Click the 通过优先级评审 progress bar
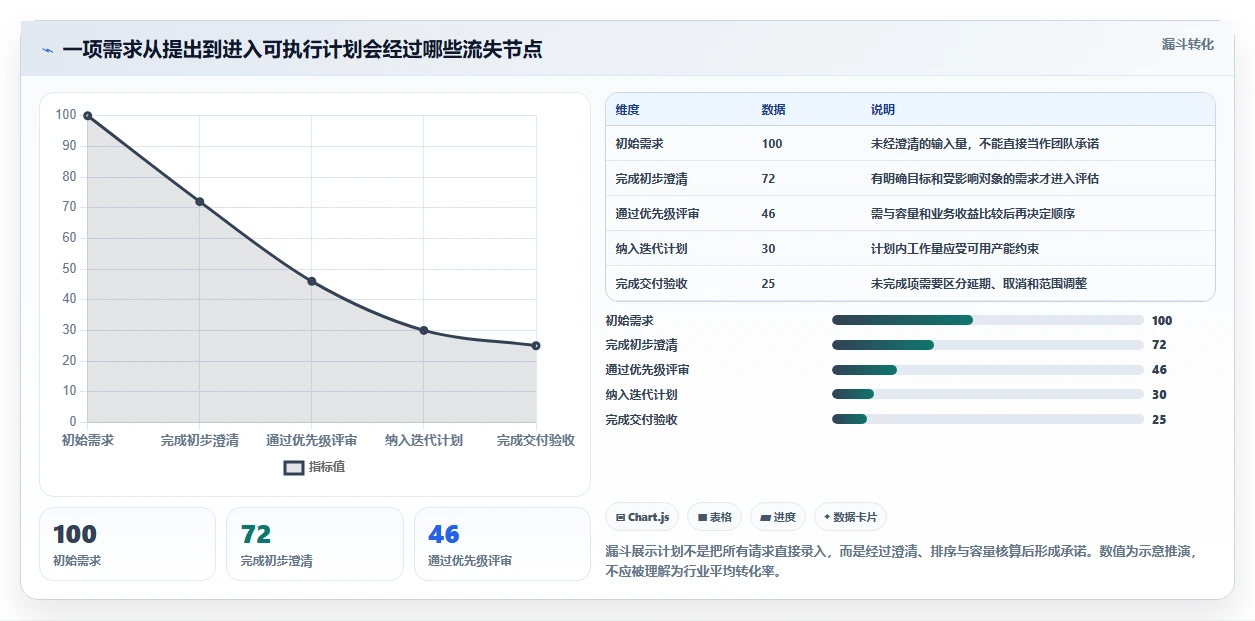Screen dimensions: 1255x621 tap(988, 370)
